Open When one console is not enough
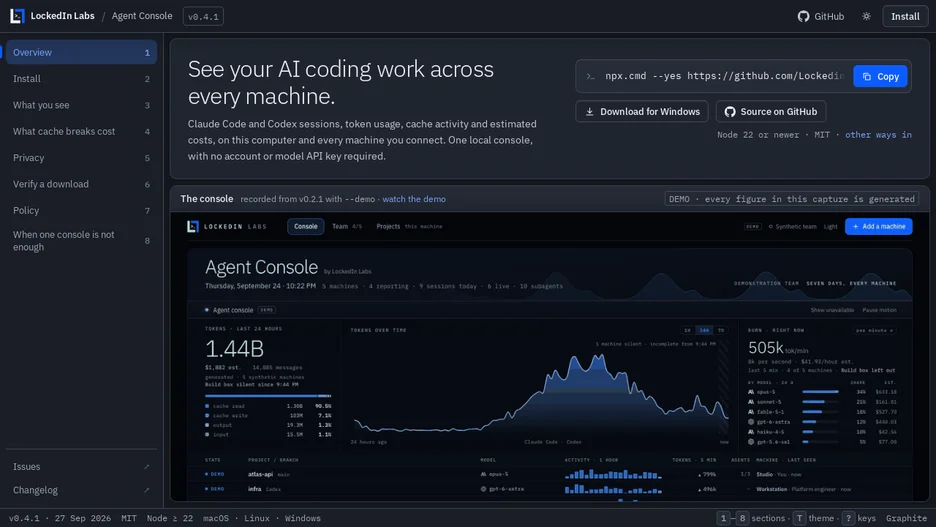The width and height of the screenshot is (936, 527). 81,241
